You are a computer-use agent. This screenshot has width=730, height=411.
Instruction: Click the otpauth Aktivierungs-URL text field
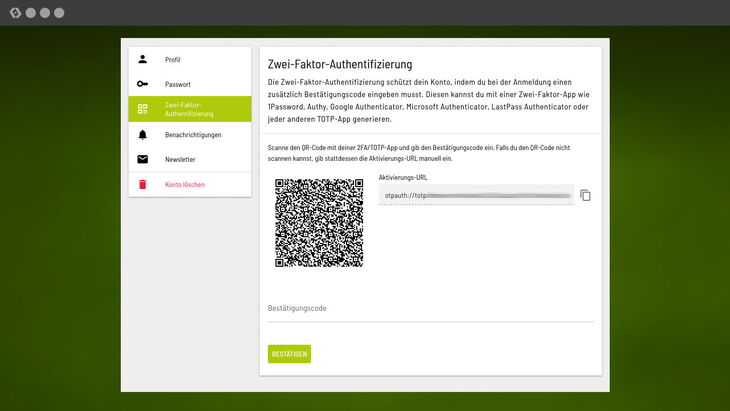pos(475,195)
